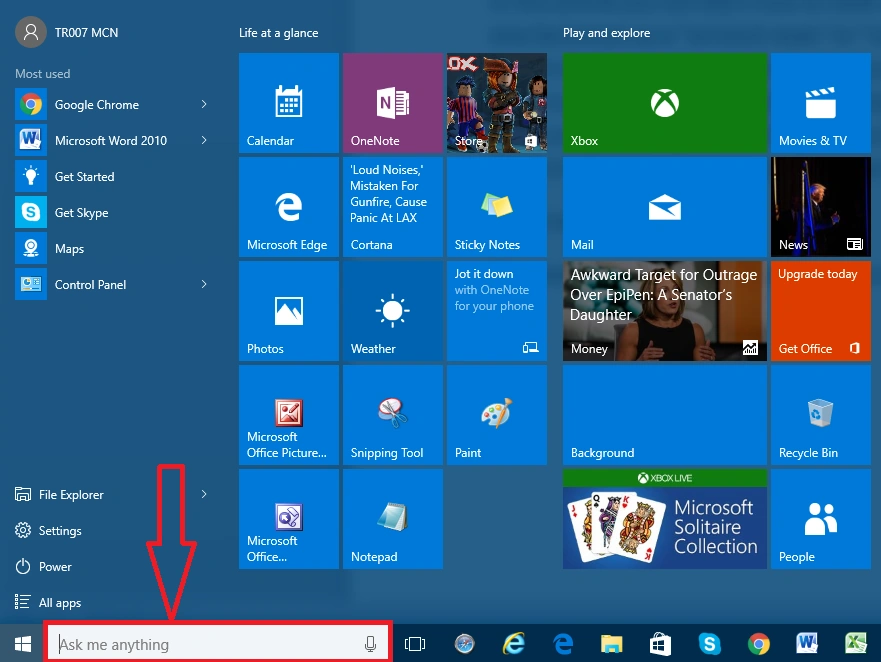Open the Weather tile
The image size is (881, 662).
(x=393, y=311)
